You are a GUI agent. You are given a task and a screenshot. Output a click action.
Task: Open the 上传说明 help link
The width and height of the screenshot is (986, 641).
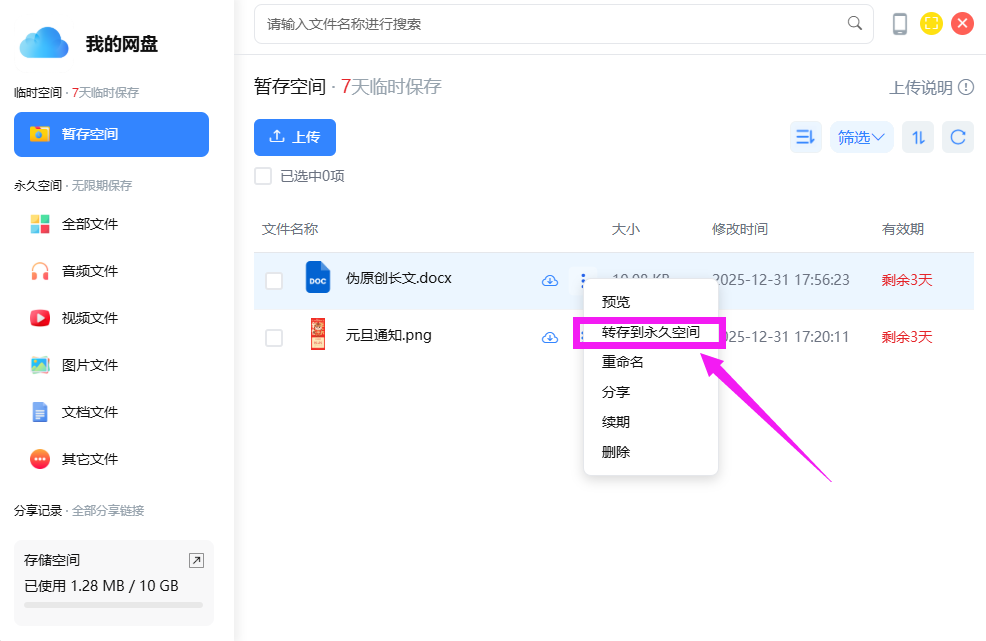coord(931,88)
